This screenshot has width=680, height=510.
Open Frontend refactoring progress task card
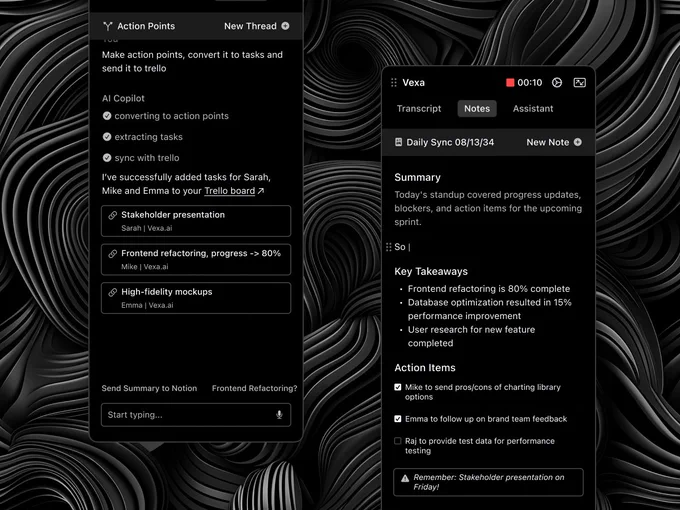pyautogui.click(x=196, y=259)
